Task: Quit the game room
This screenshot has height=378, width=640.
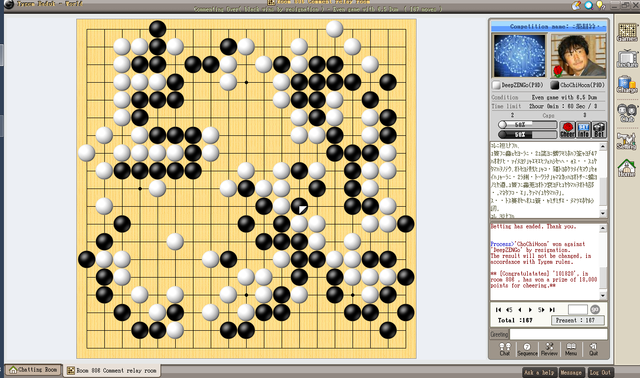Action: 593,349
